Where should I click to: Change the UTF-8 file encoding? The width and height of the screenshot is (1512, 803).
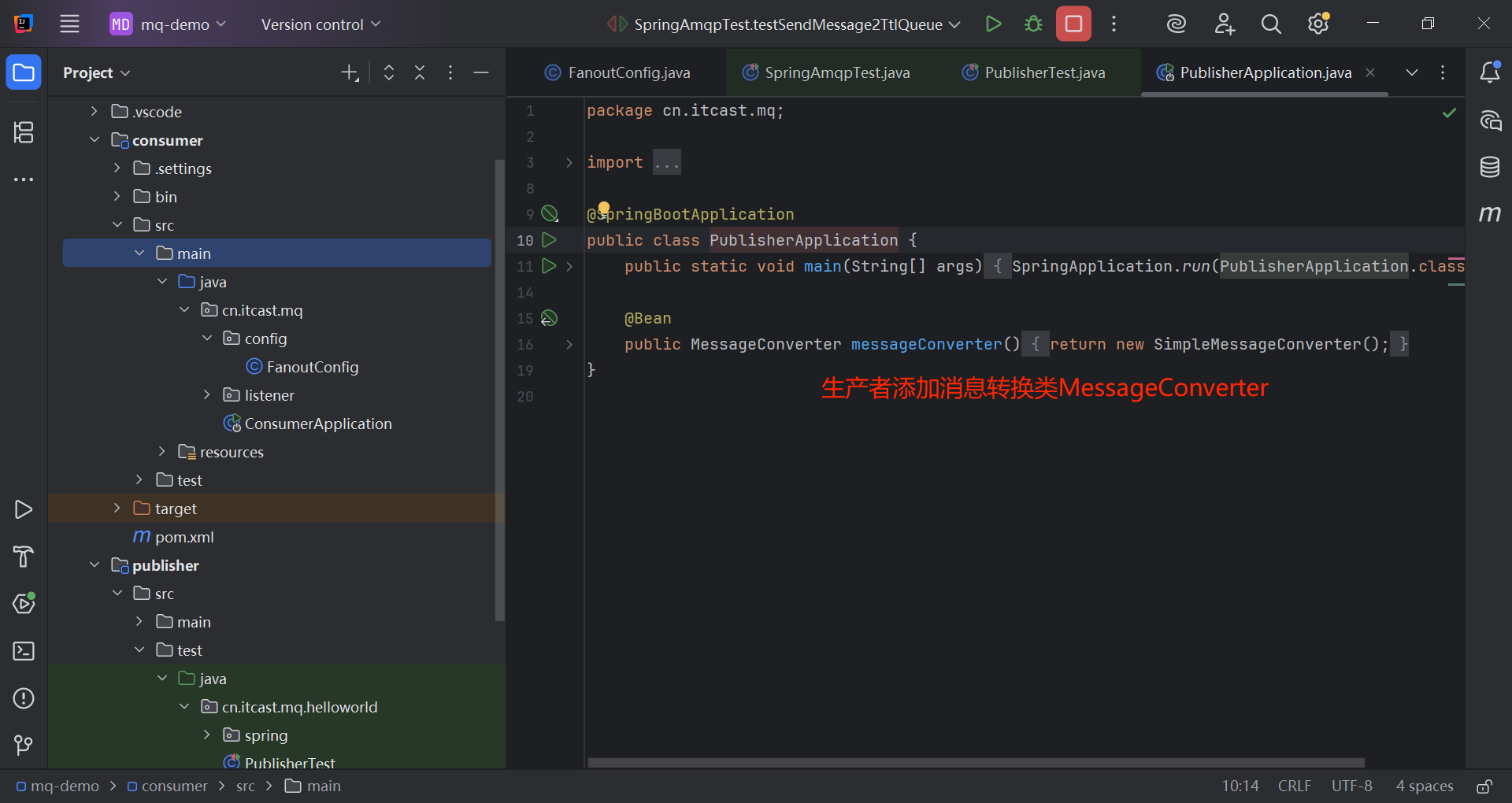[x=1352, y=786]
